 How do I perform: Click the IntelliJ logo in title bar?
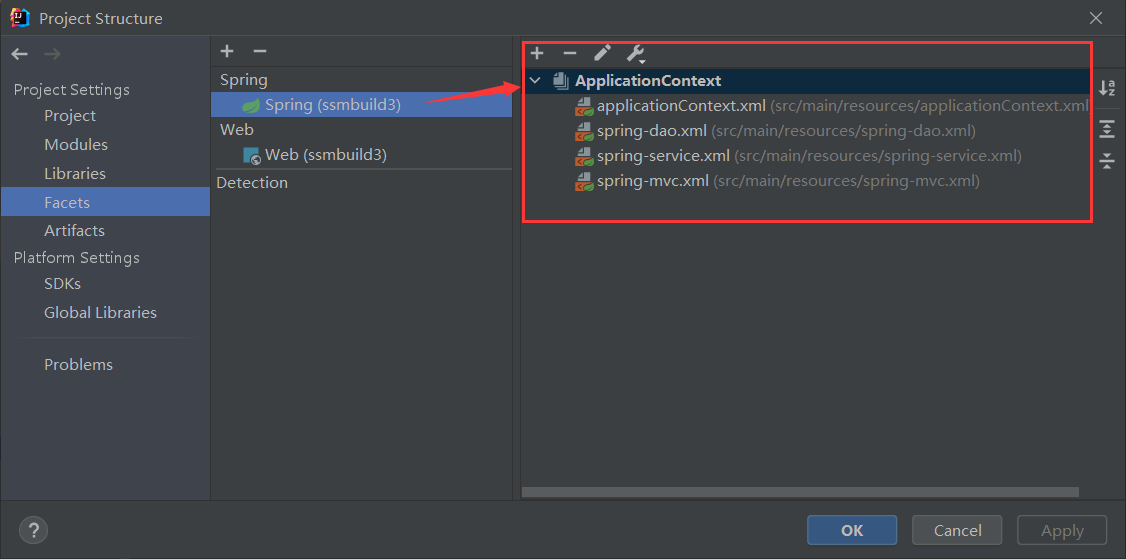pyautogui.click(x=20, y=17)
